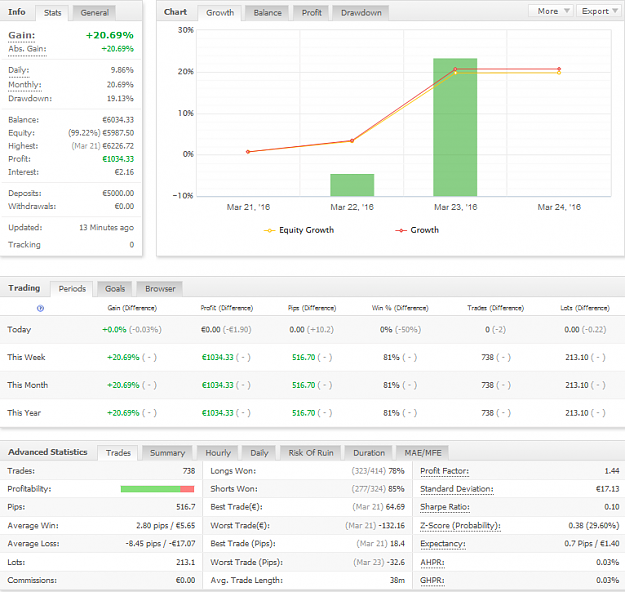Click the help question-mark icon in Trading table

[x=40, y=308]
